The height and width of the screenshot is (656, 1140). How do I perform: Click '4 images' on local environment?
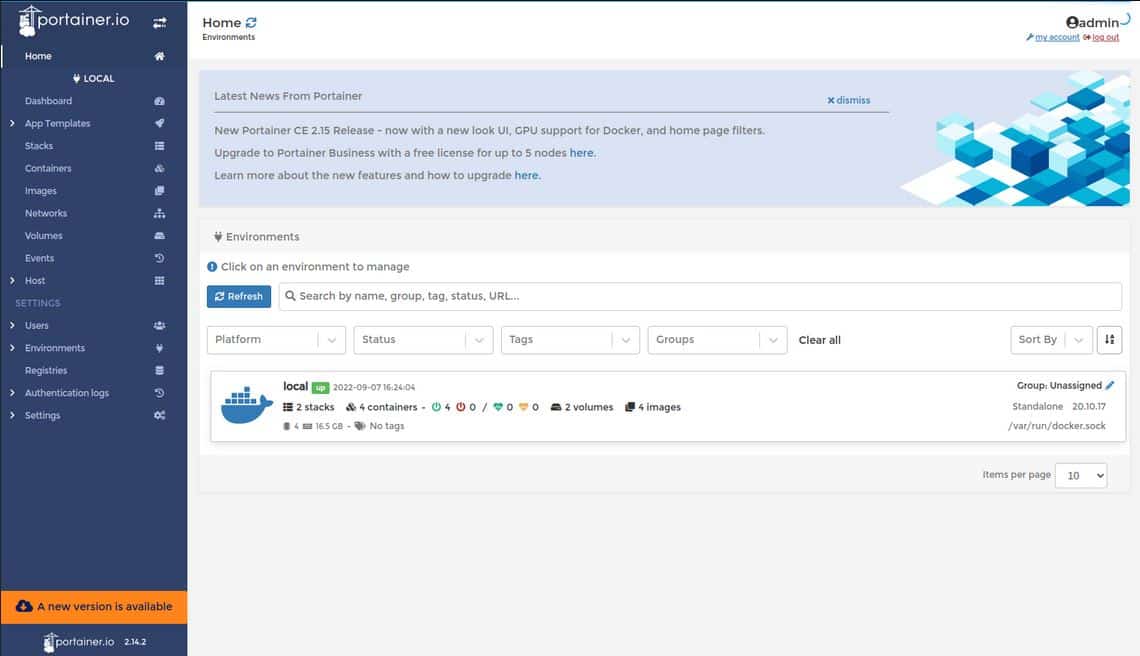tap(653, 407)
